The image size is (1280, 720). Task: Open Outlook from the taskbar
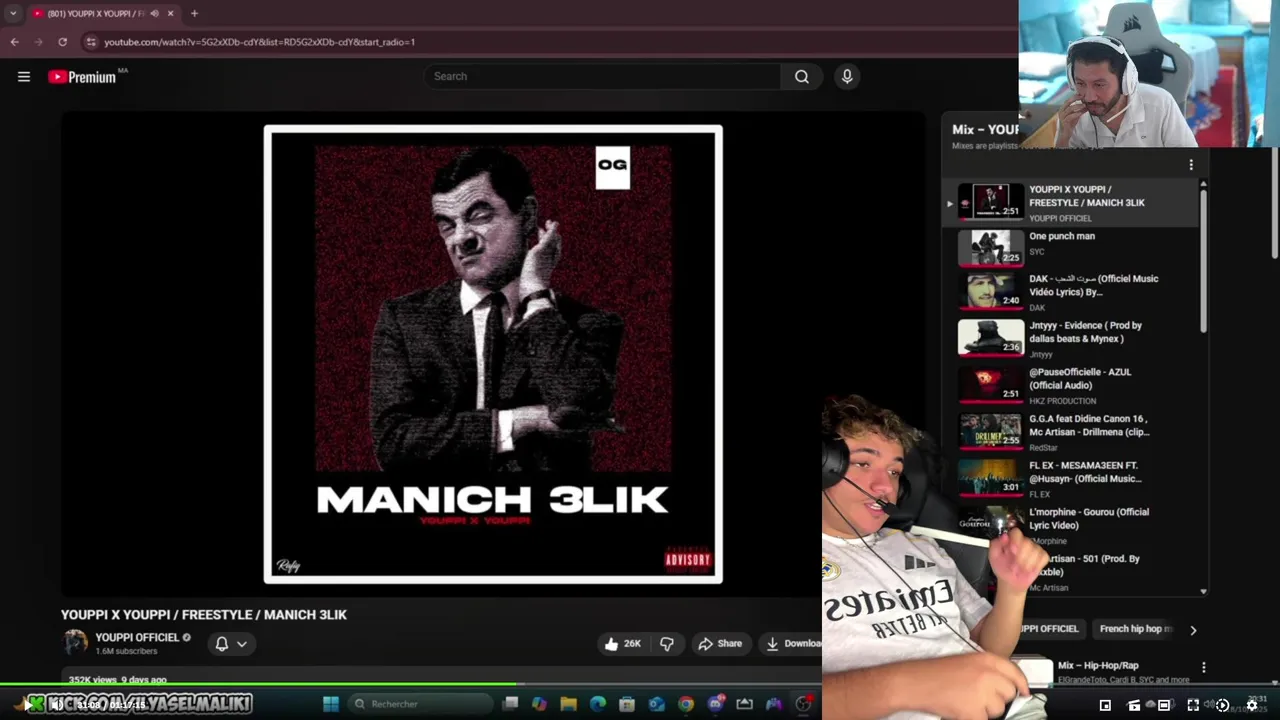pos(657,704)
